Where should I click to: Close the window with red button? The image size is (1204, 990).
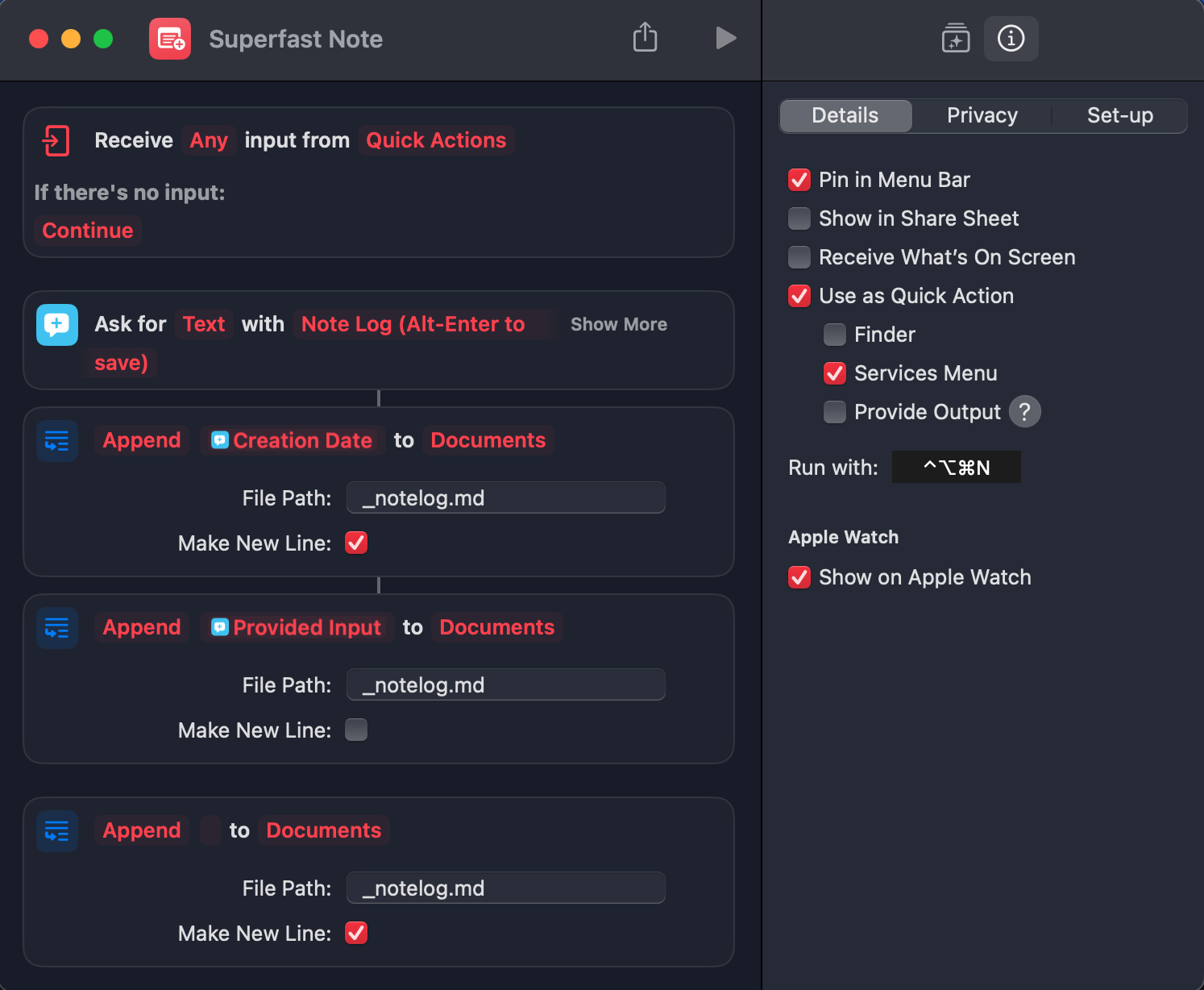39,39
